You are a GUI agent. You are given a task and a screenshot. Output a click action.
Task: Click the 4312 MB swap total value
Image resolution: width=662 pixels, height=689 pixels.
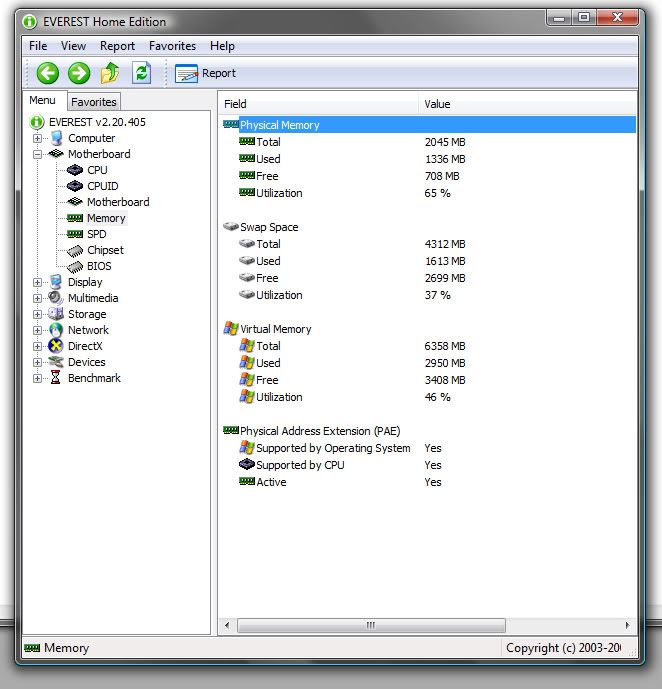pos(445,244)
